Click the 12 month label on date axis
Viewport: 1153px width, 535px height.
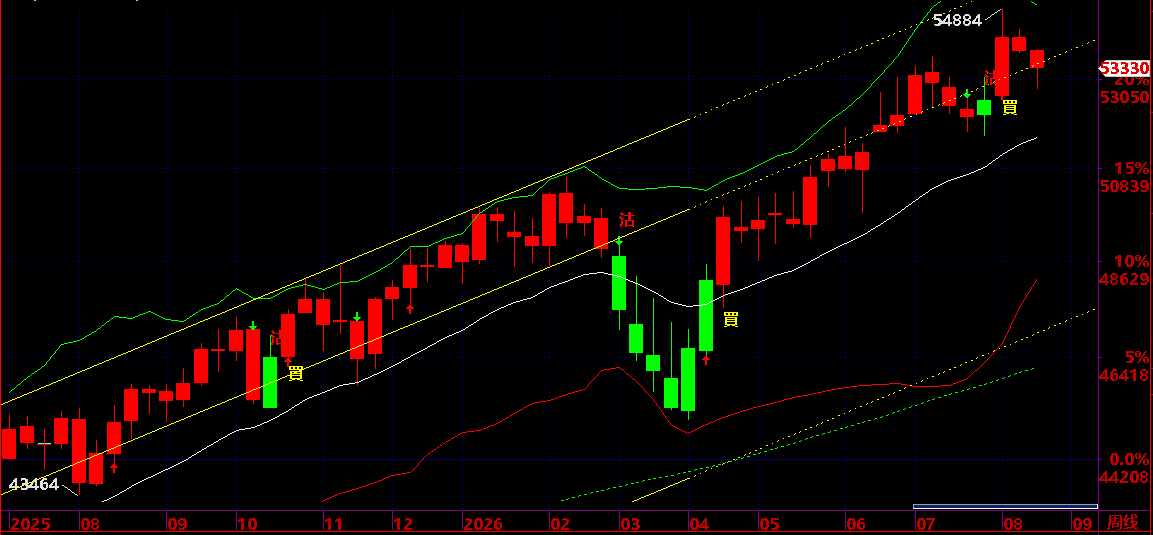pos(404,525)
